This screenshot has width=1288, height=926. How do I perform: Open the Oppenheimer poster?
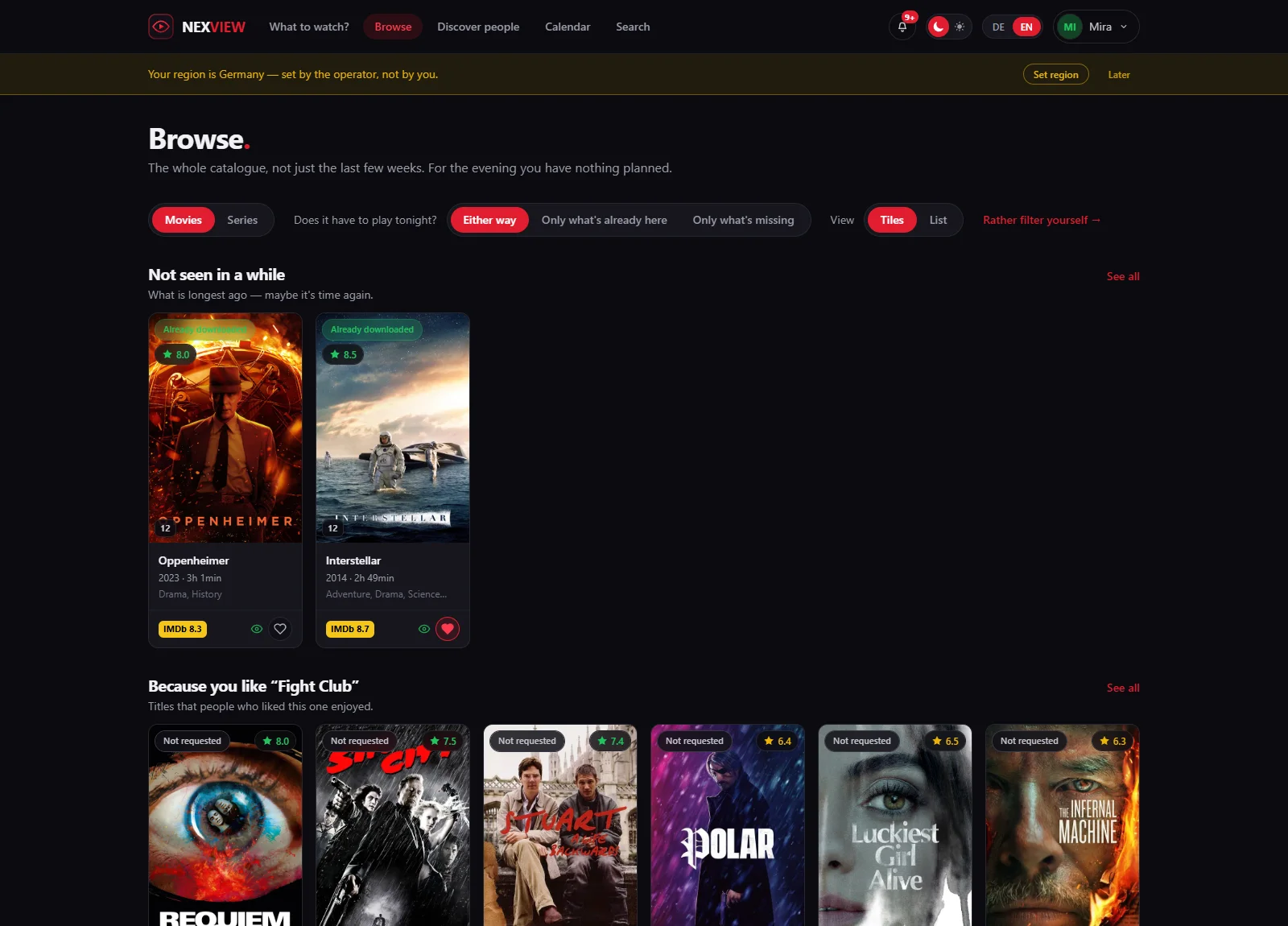pos(225,428)
